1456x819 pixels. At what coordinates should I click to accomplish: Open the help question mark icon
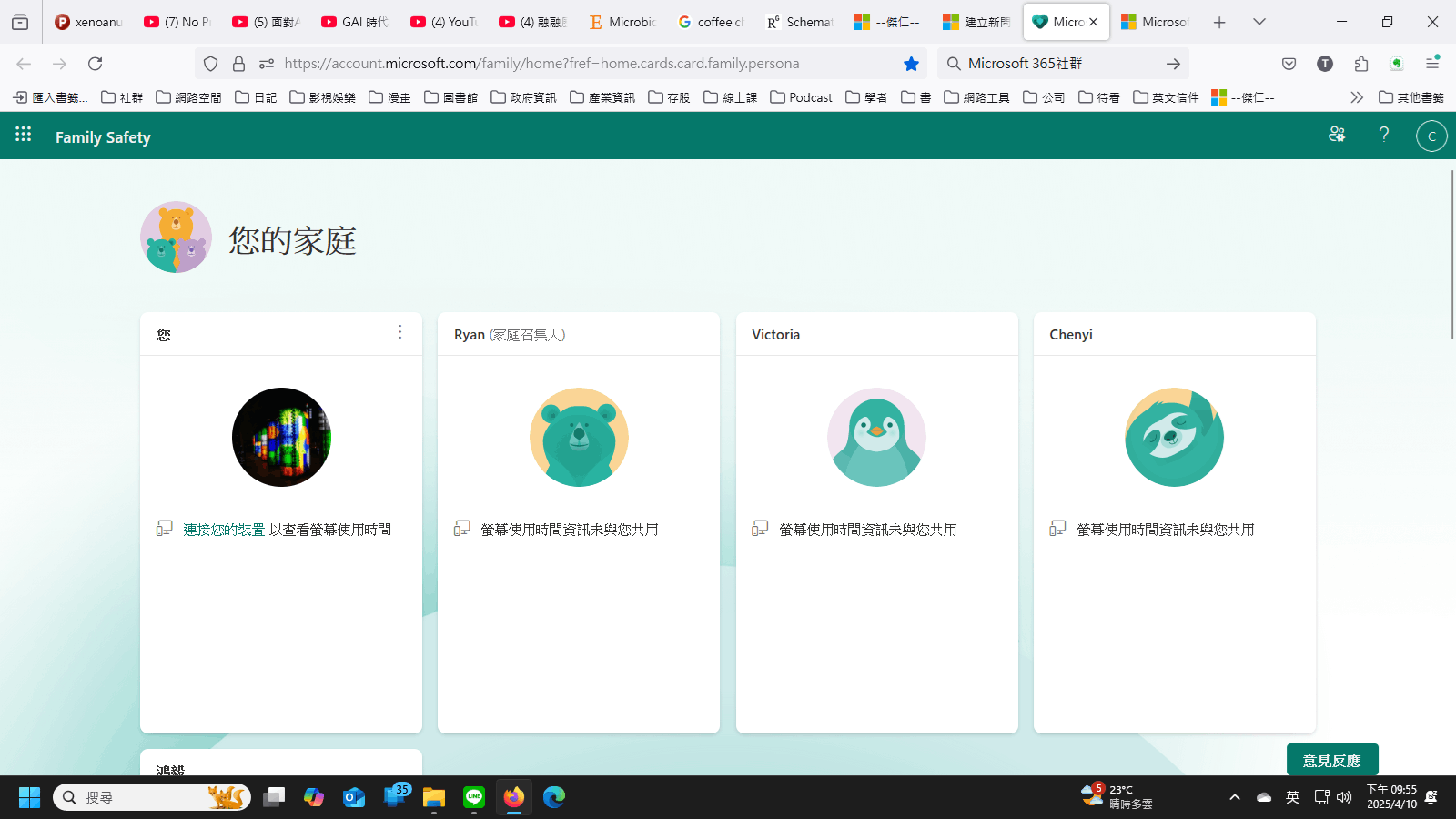coord(1384,135)
